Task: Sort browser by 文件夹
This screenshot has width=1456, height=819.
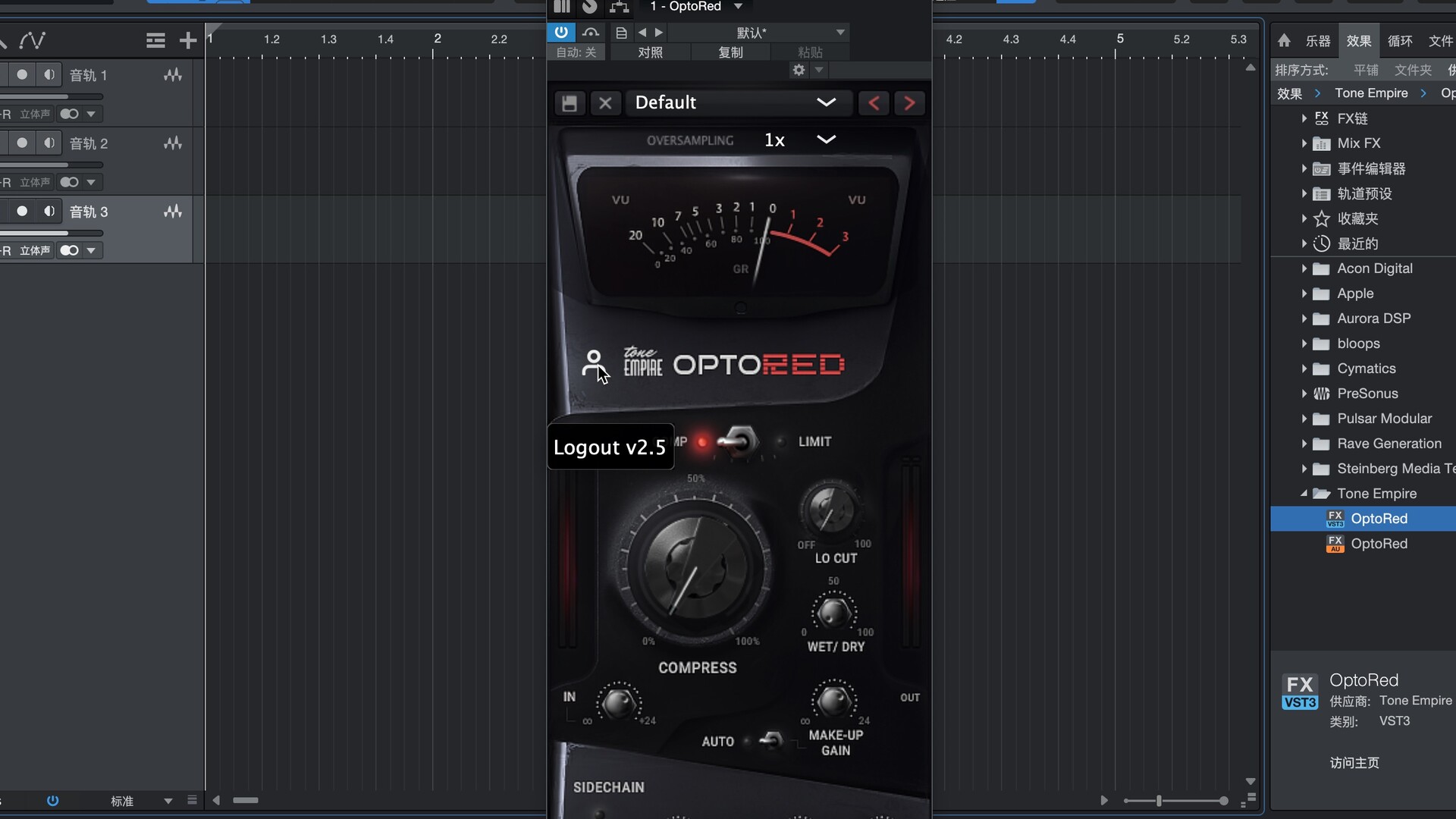Action: click(1413, 71)
